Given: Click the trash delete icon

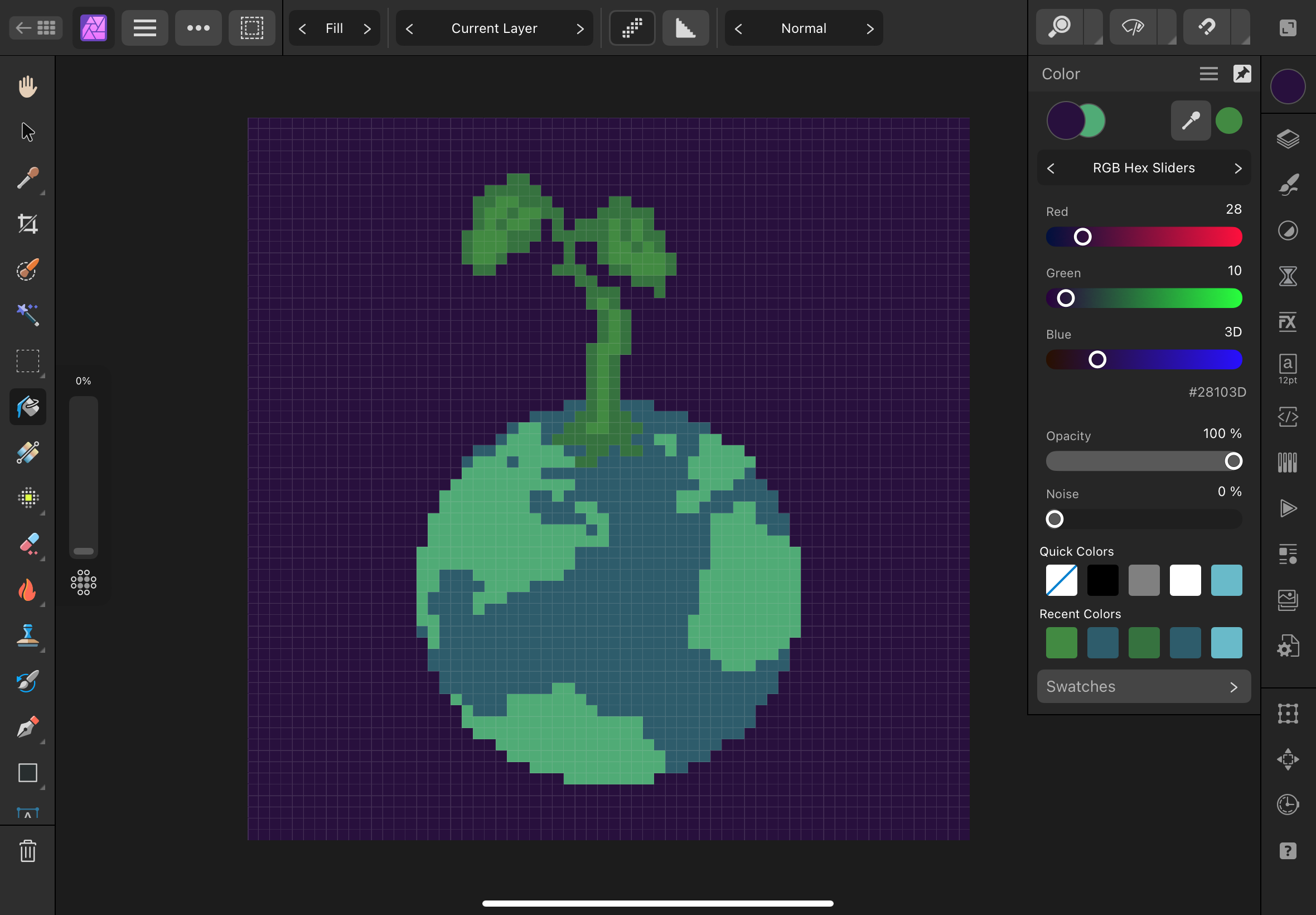Looking at the screenshot, I should (x=27, y=851).
